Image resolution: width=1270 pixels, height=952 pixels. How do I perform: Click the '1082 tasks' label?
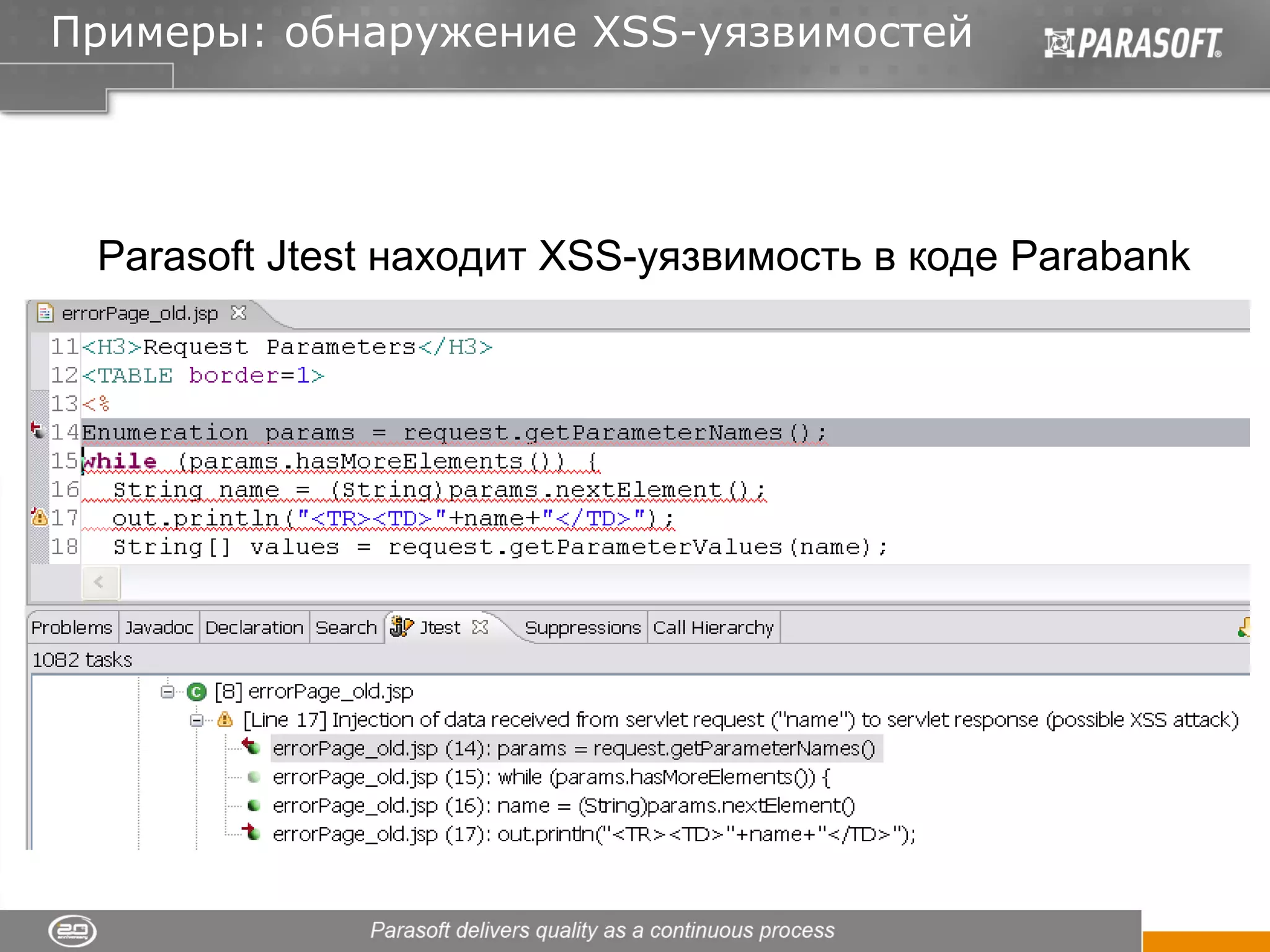click(x=82, y=659)
